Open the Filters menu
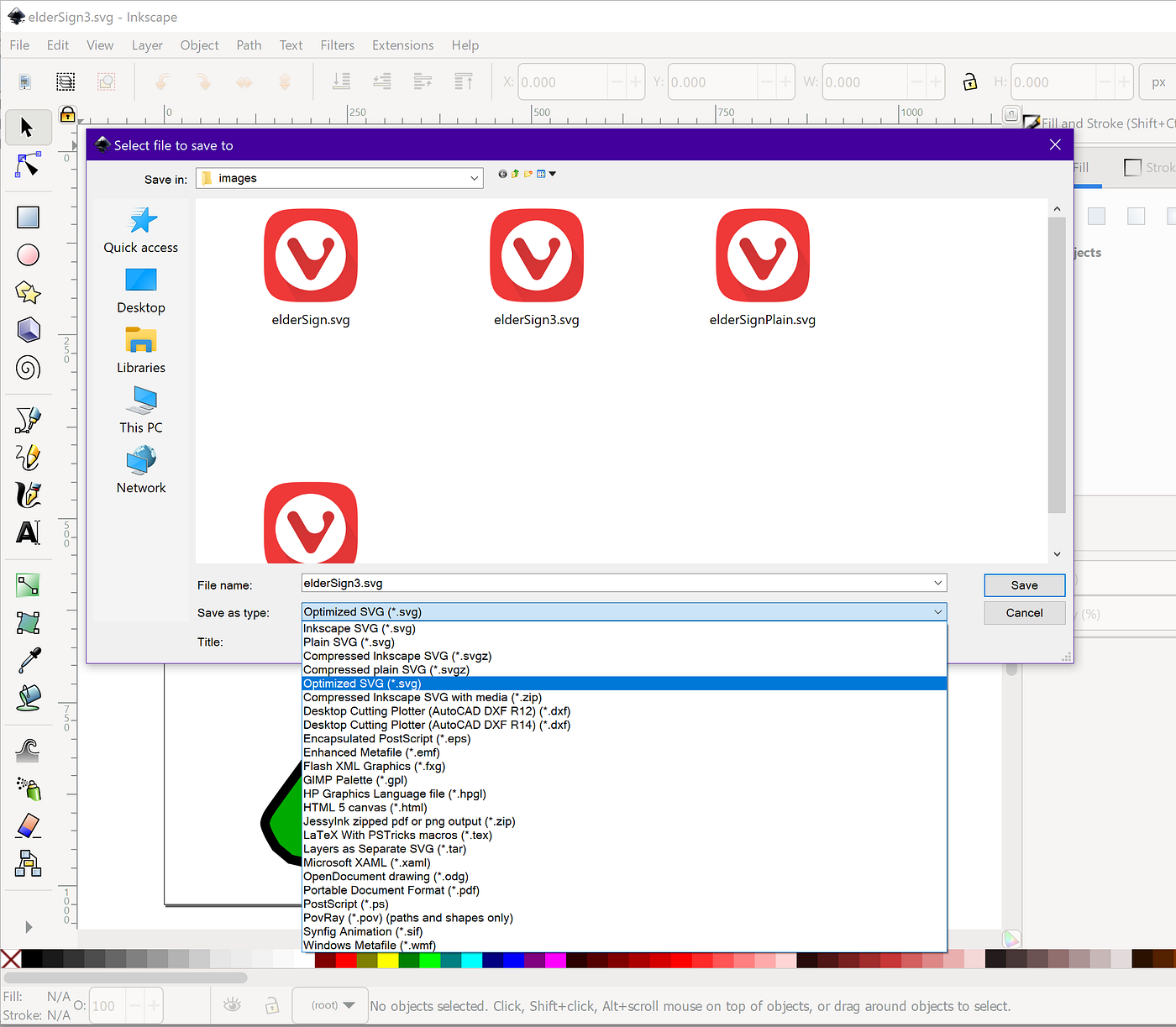Image resolution: width=1176 pixels, height=1027 pixels. coord(337,45)
